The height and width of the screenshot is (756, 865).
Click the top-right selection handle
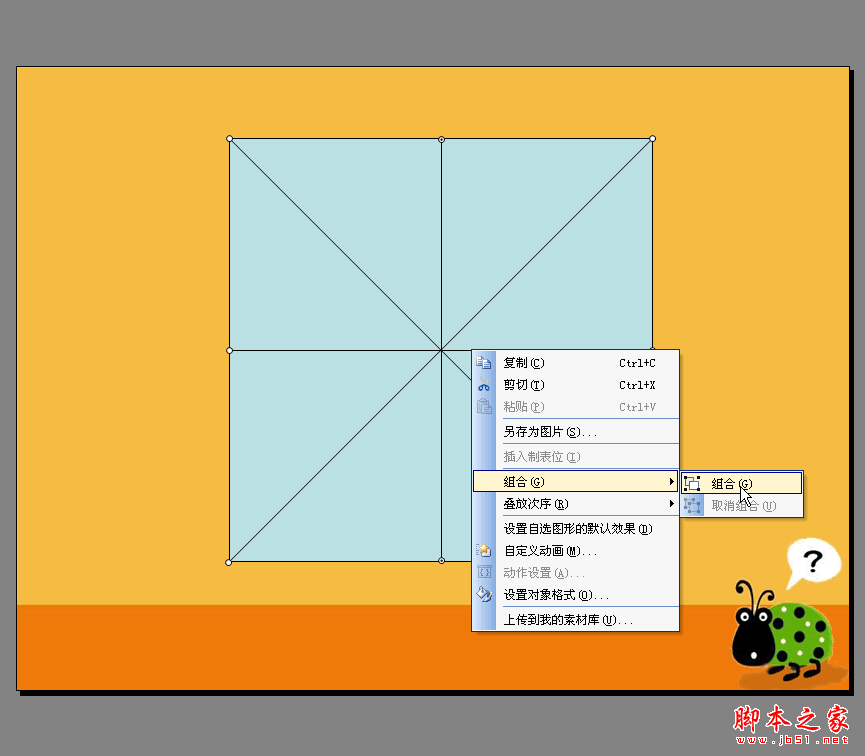653,139
